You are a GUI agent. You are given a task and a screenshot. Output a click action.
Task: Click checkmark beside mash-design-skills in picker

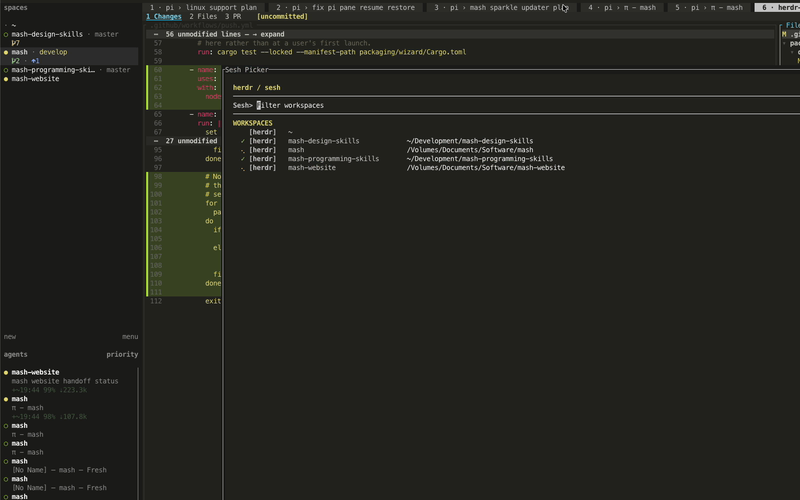(243, 141)
